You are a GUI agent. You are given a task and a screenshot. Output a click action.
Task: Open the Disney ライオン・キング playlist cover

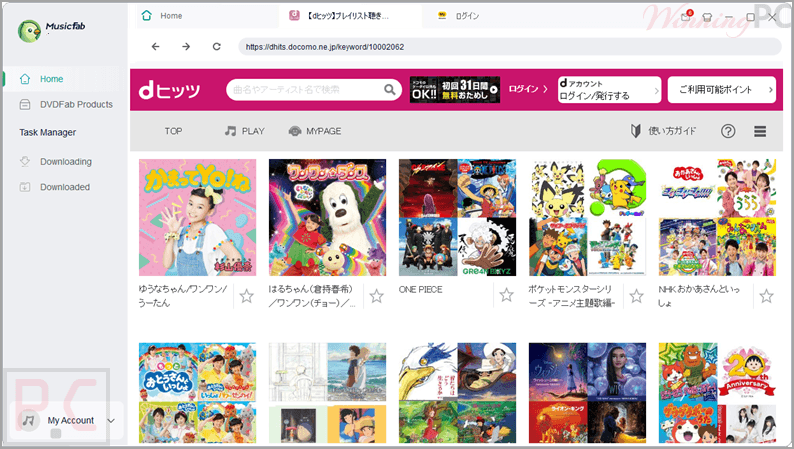pyautogui.click(x=587, y=393)
